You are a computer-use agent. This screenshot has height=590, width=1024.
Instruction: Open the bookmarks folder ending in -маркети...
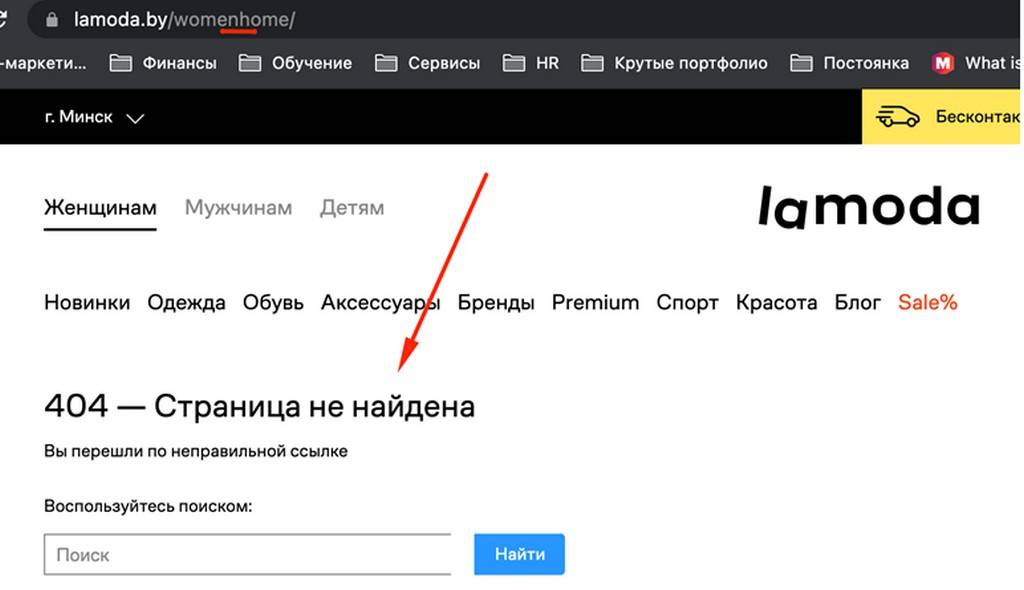click(x=43, y=63)
